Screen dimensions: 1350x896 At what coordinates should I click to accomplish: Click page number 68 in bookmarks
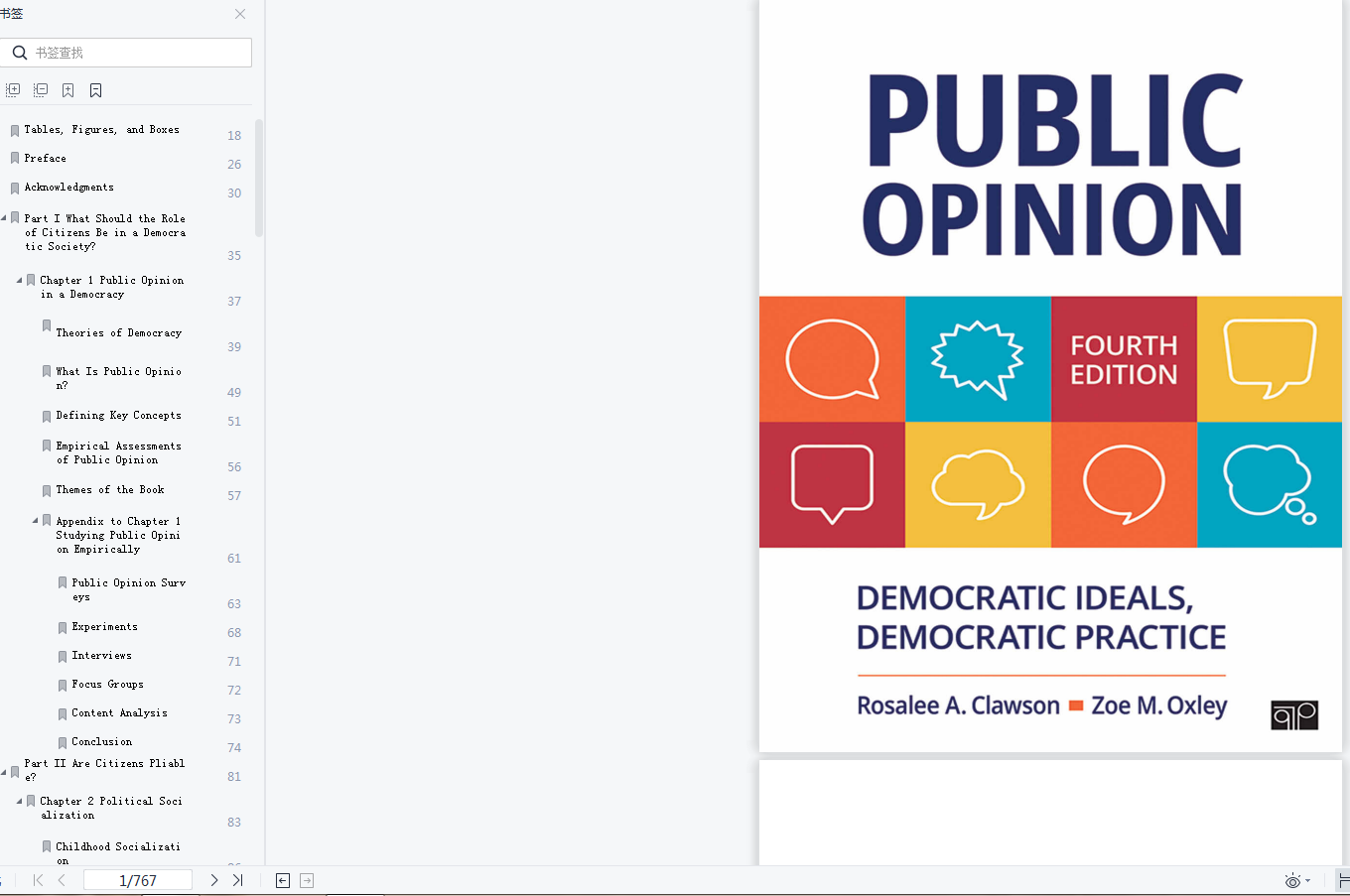(x=234, y=633)
